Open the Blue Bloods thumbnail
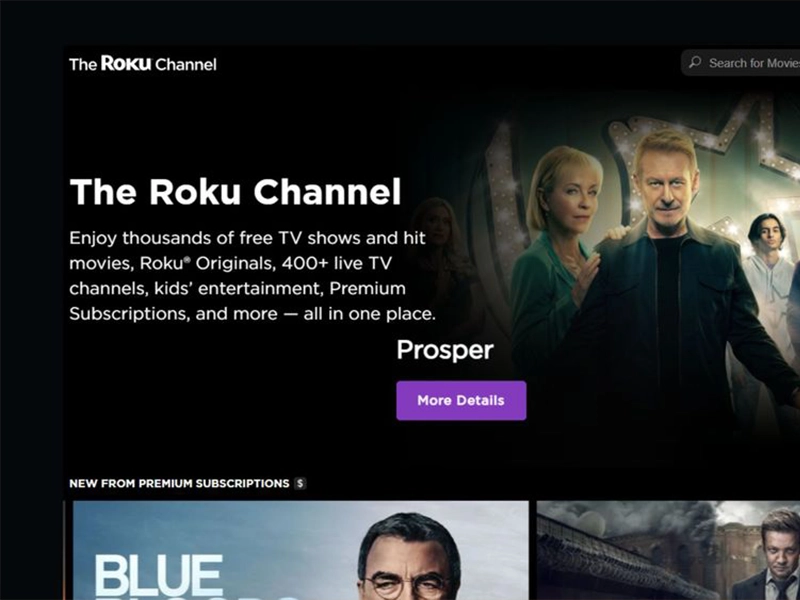Screen dimensions: 800x600 [x=301, y=550]
